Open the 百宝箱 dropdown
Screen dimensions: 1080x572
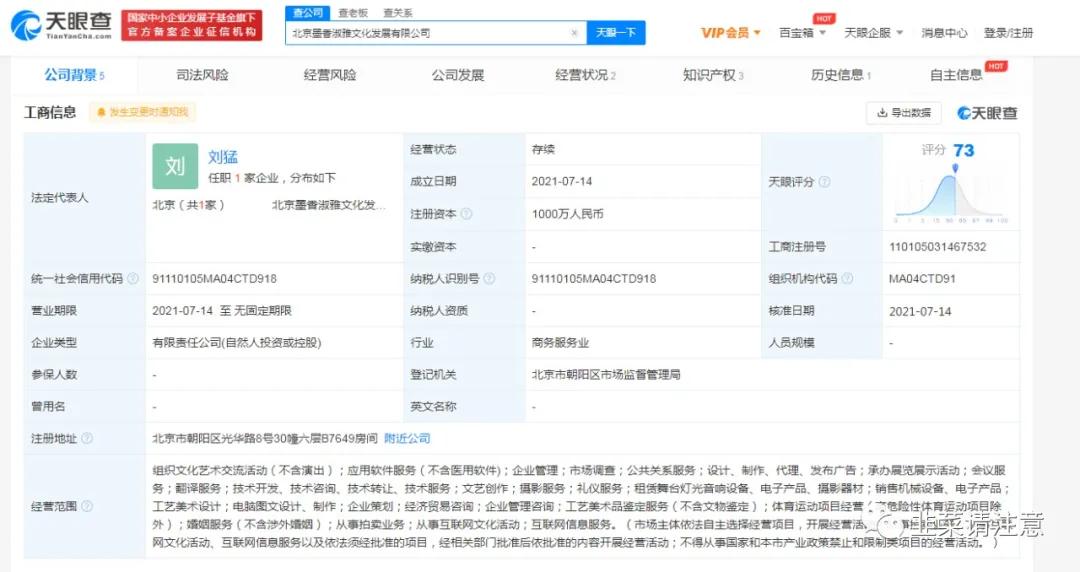pyautogui.click(x=802, y=32)
